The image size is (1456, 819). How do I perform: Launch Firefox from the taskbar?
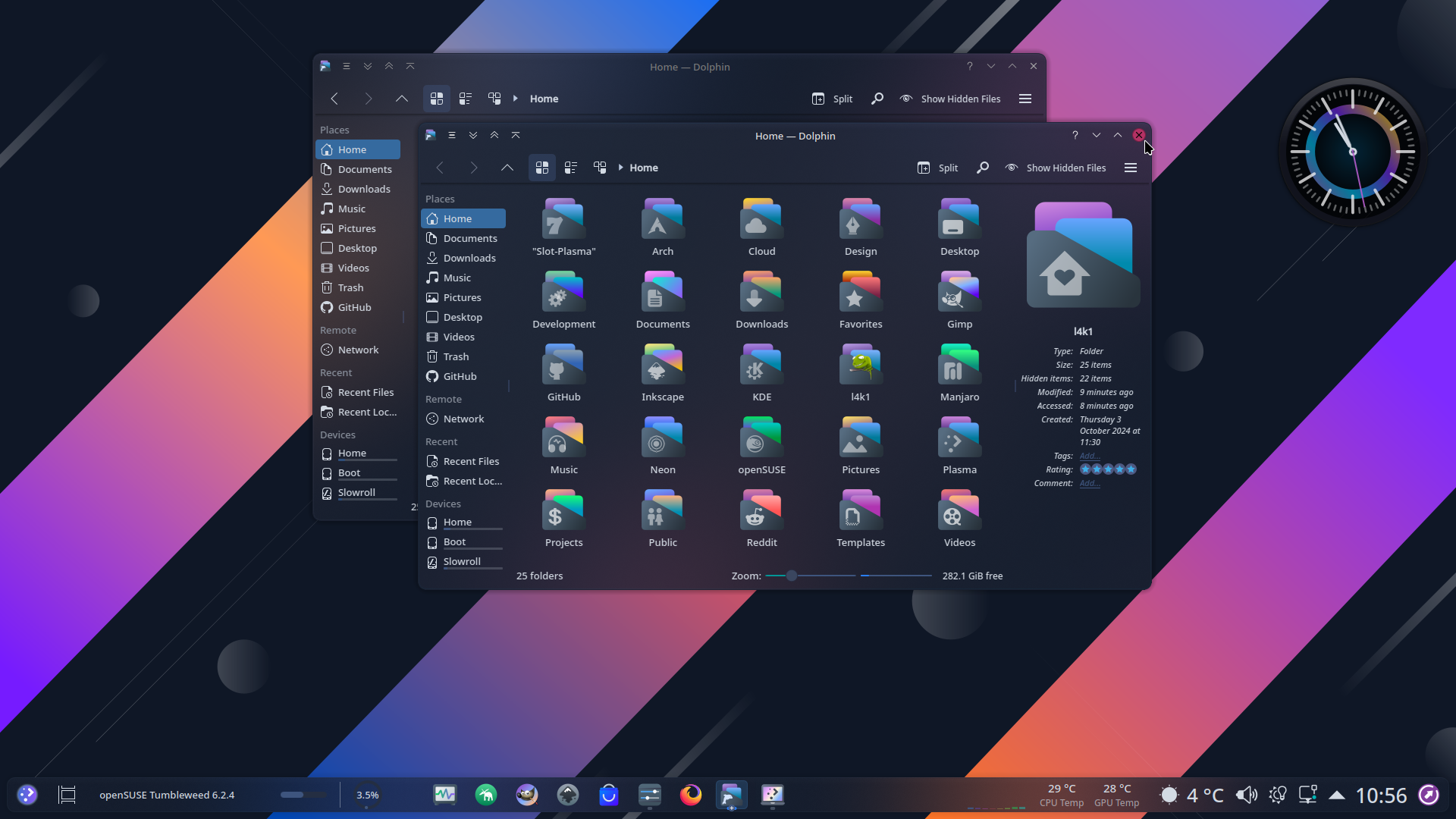tap(690, 795)
